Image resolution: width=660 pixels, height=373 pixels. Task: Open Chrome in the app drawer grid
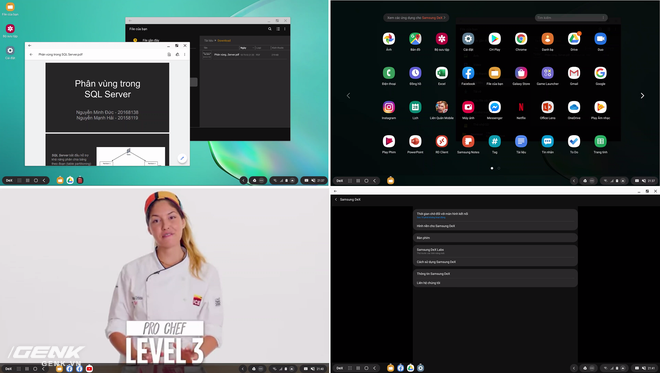pos(521,39)
